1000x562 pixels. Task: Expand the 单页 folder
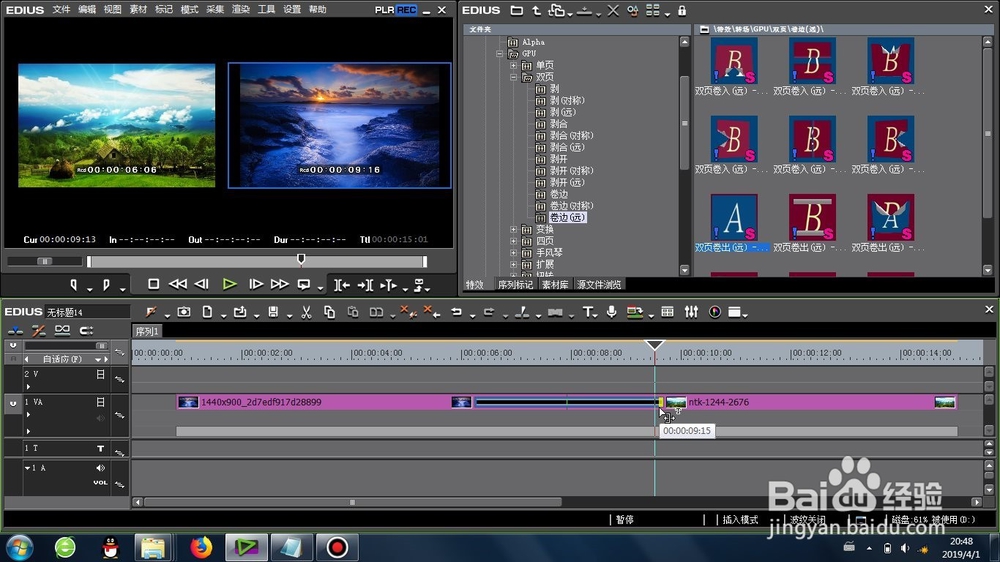coord(513,66)
